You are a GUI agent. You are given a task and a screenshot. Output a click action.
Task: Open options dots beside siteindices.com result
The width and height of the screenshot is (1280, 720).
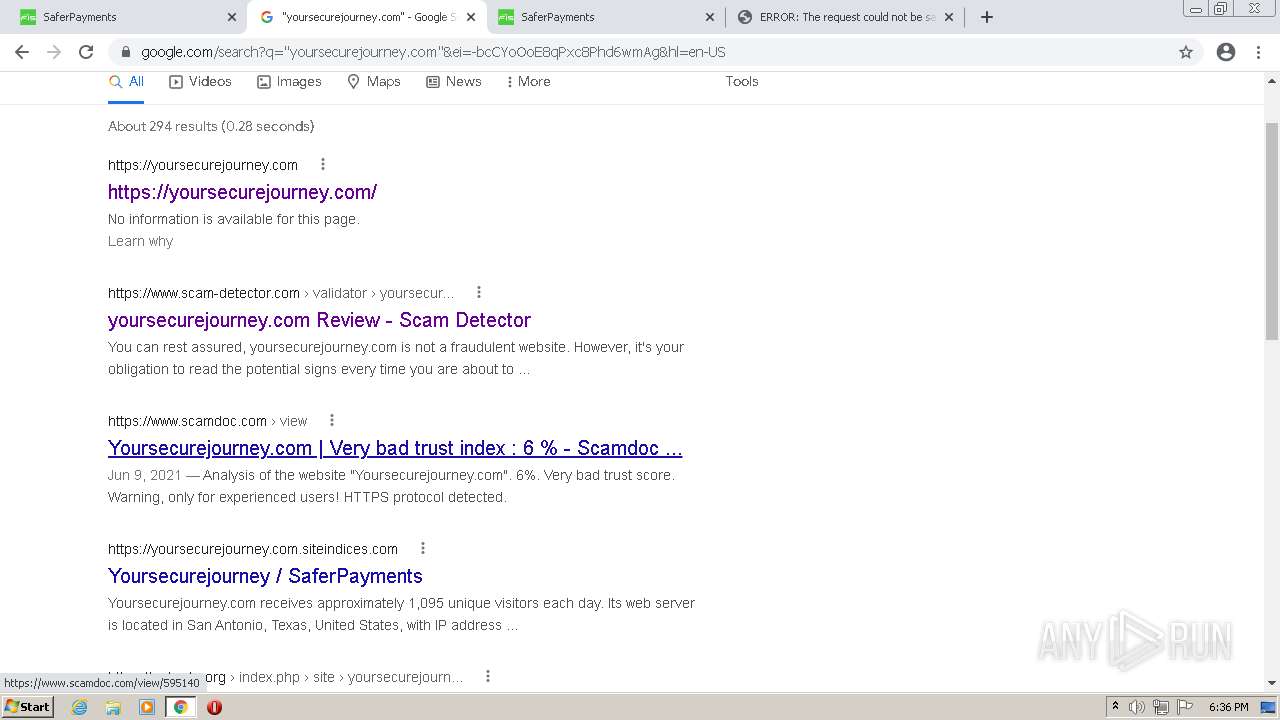coord(423,548)
